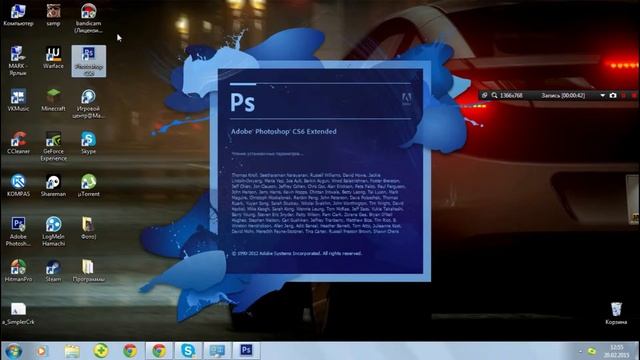Viewport: 640px width, 360px height.
Task: Click the green plus taskbar icon
Action: pyautogui.click(x=100, y=351)
